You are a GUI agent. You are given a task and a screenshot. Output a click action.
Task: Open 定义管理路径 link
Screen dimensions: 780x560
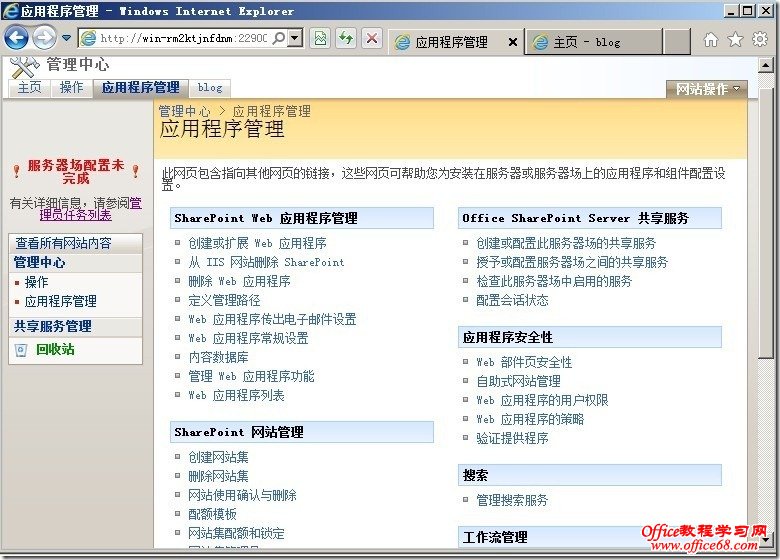224,300
